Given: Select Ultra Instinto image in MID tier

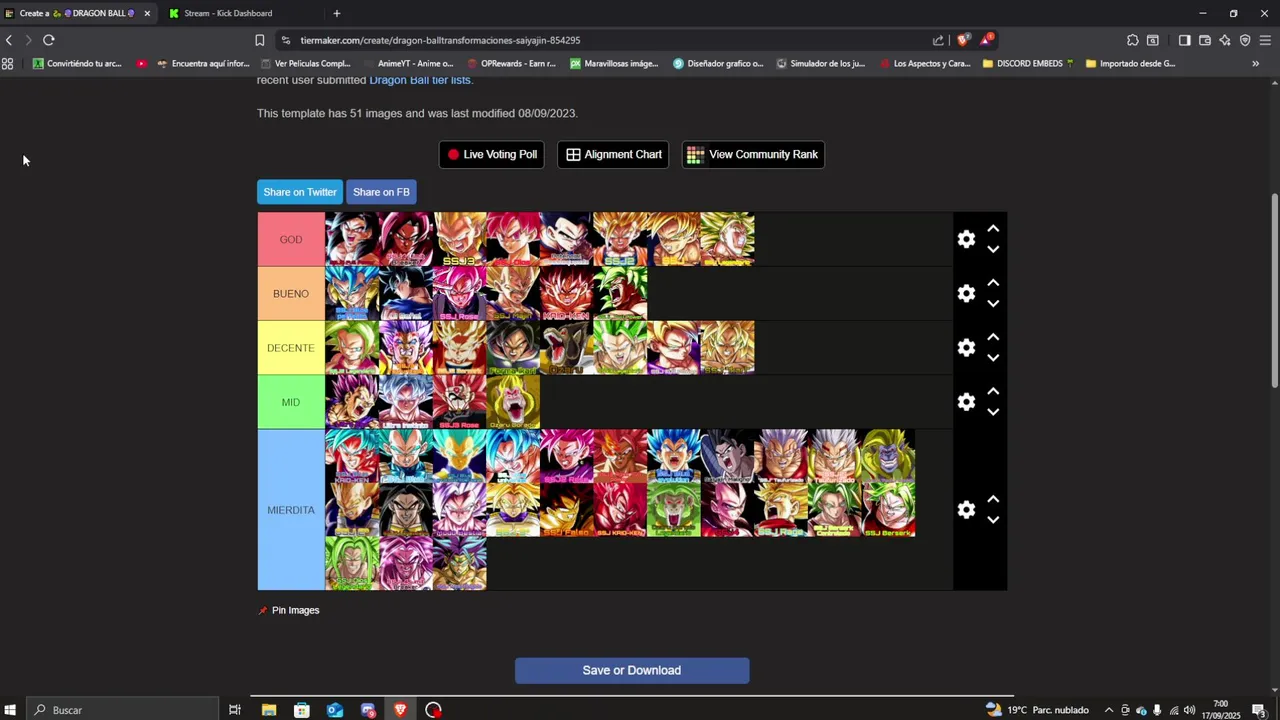Looking at the screenshot, I should [x=406, y=401].
